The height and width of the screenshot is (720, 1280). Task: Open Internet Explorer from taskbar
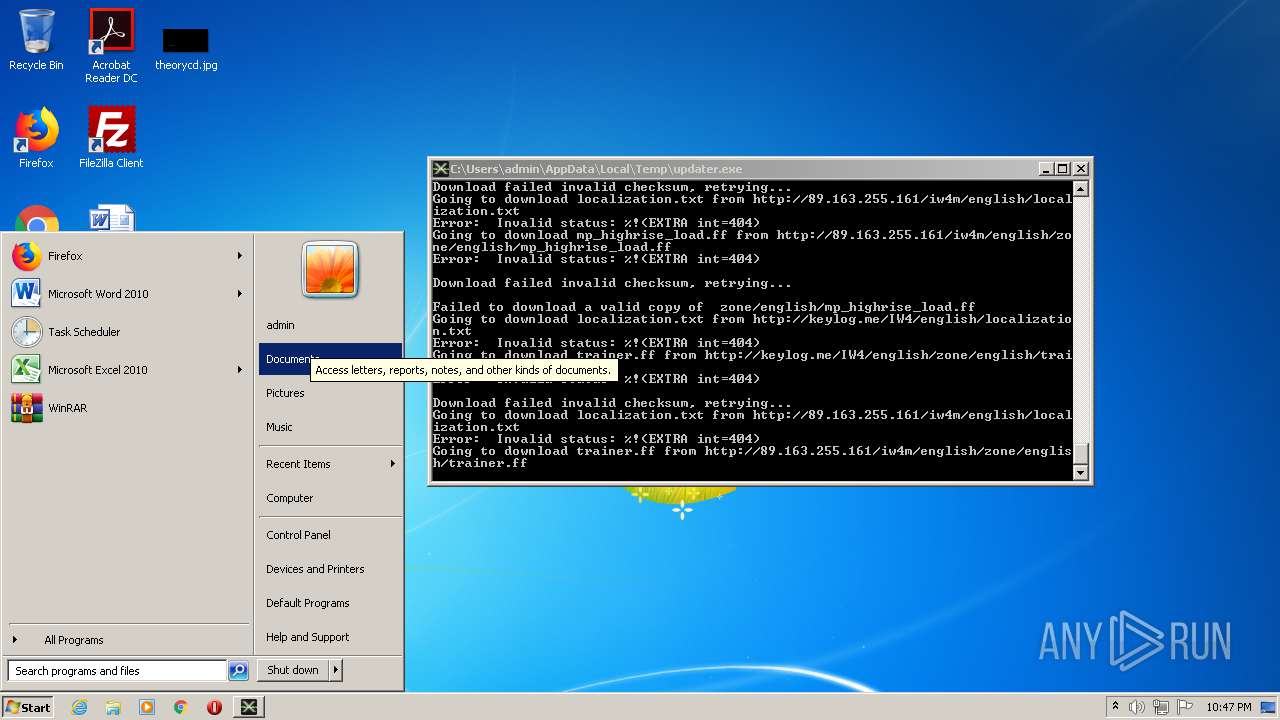[x=80, y=707]
